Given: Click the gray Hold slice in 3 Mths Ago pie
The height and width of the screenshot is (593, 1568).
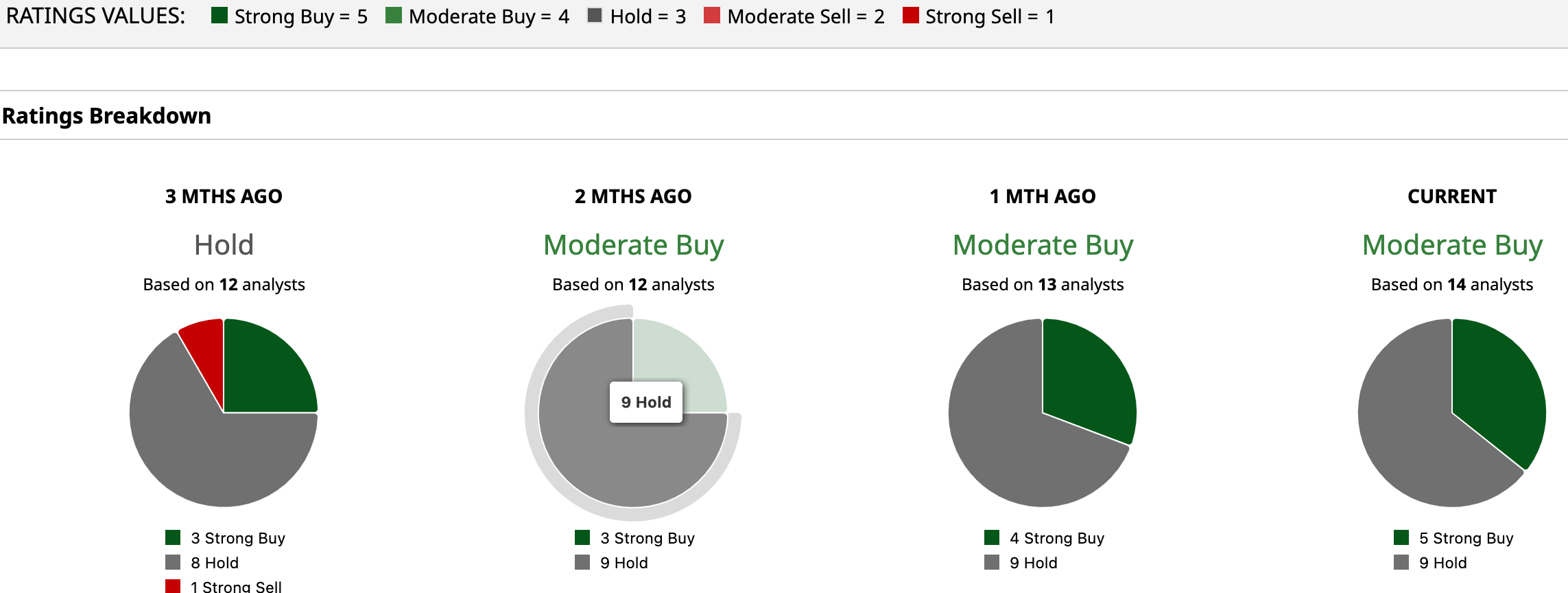Looking at the screenshot, I should [206, 453].
